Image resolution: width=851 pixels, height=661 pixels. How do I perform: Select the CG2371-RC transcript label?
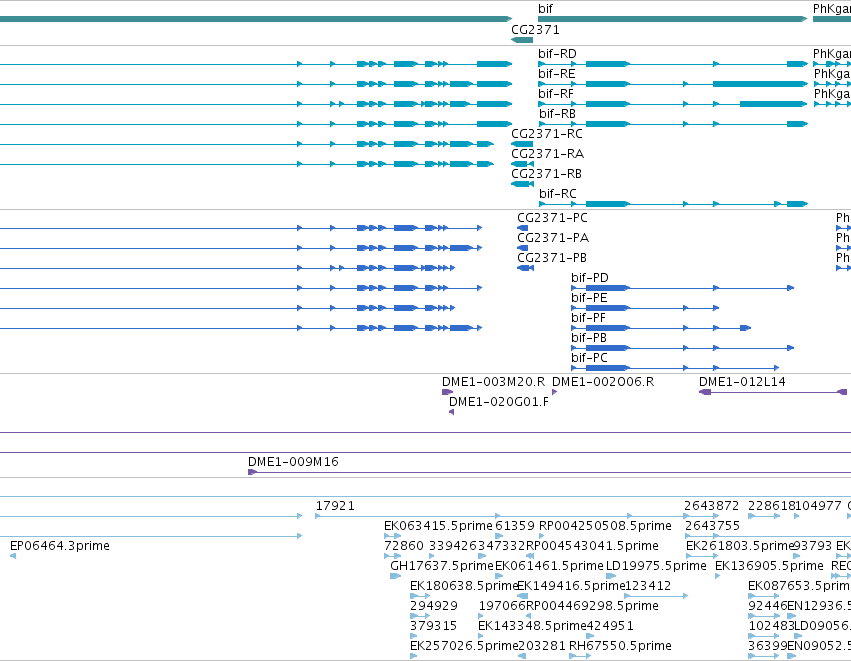[x=547, y=134]
